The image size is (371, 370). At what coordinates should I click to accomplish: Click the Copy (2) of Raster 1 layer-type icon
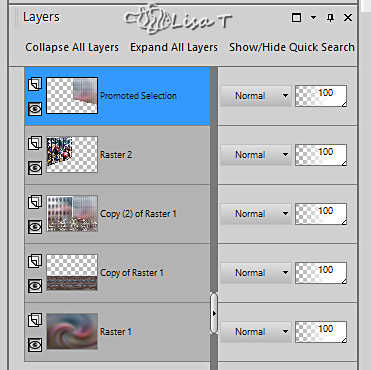pos(35,202)
